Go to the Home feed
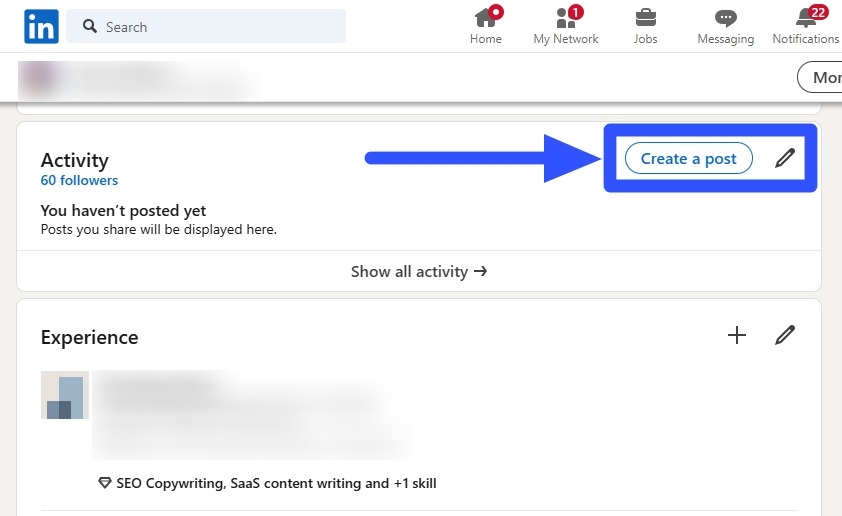842x516 pixels. click(486, 27)
